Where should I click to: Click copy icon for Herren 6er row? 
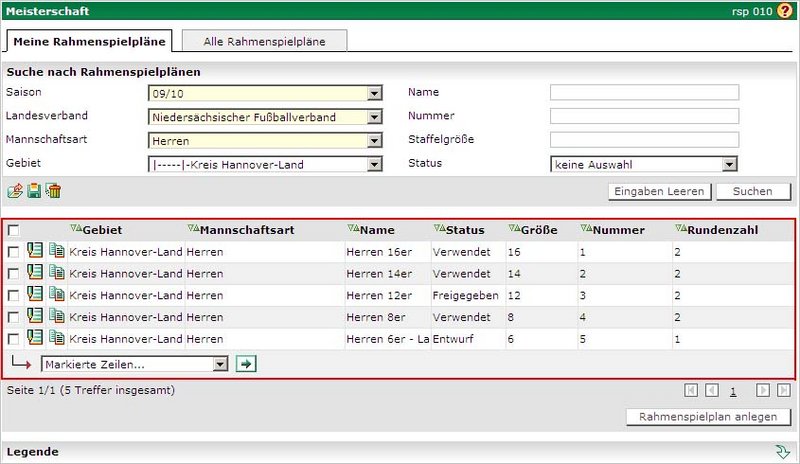pos(56,338)
